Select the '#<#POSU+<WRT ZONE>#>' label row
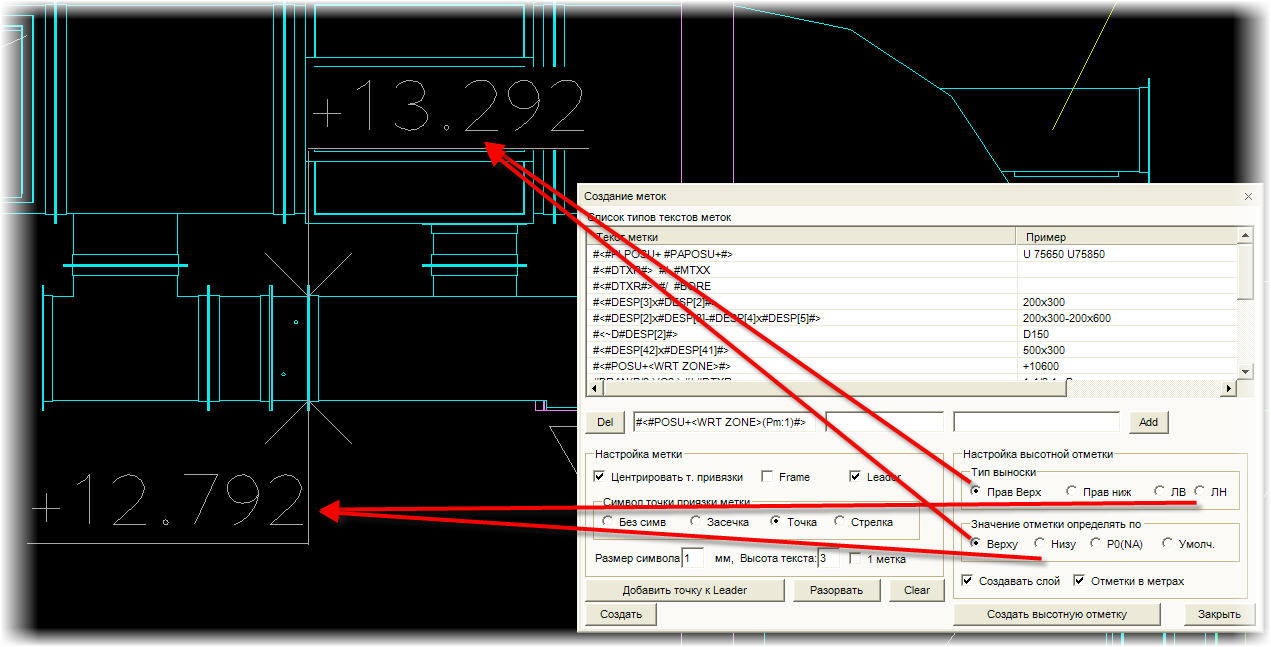The image size is (1271, 647). click(913, 366)
